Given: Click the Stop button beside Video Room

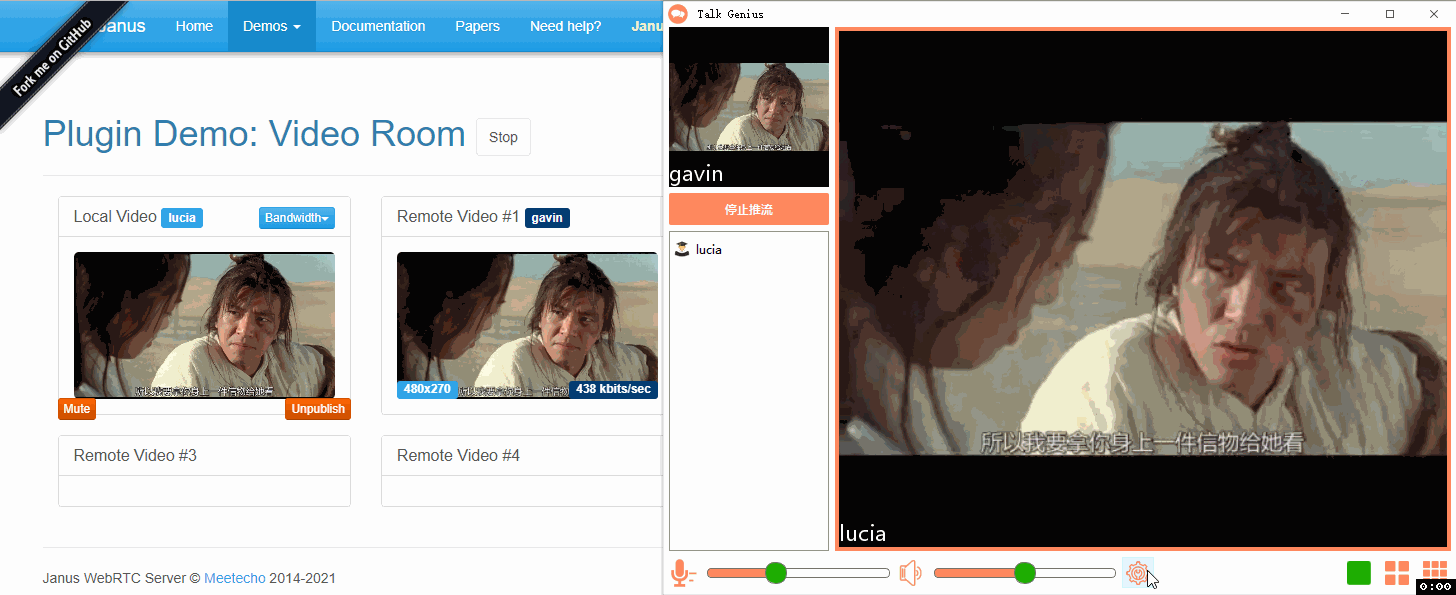Looking at the screenshot, I should tap(503, 137).
